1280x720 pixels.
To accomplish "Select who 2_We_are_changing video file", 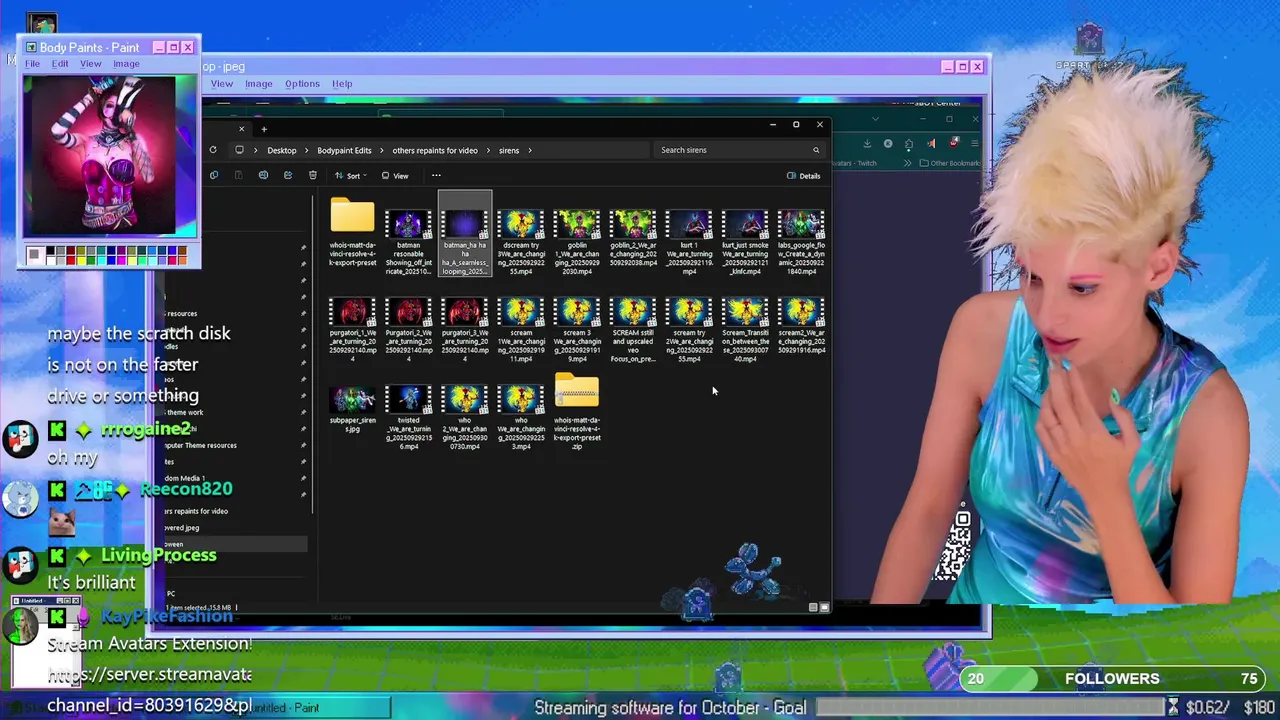I will 465,417.
